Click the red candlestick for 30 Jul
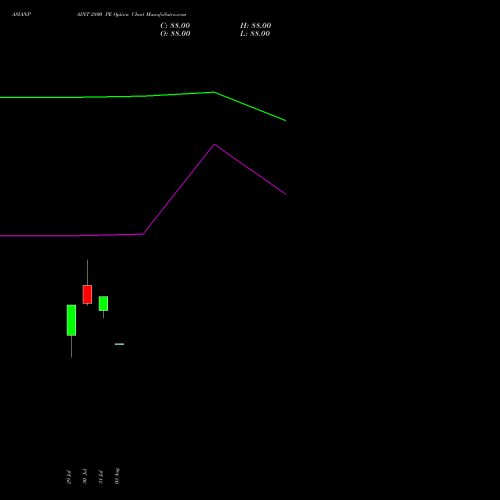Image resolution: width=500 pixels, height=500 pixels. pos(87,294)
